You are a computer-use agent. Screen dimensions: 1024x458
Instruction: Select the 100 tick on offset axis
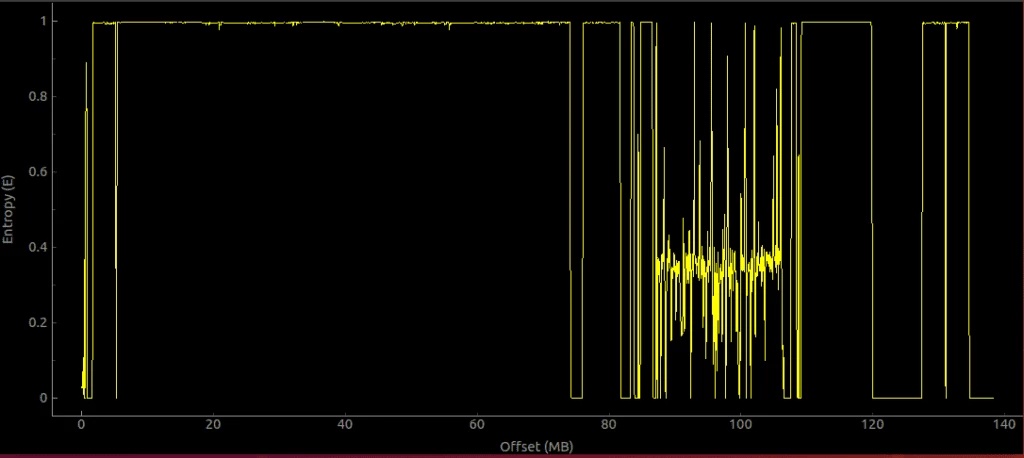click(x=740, y=423)
